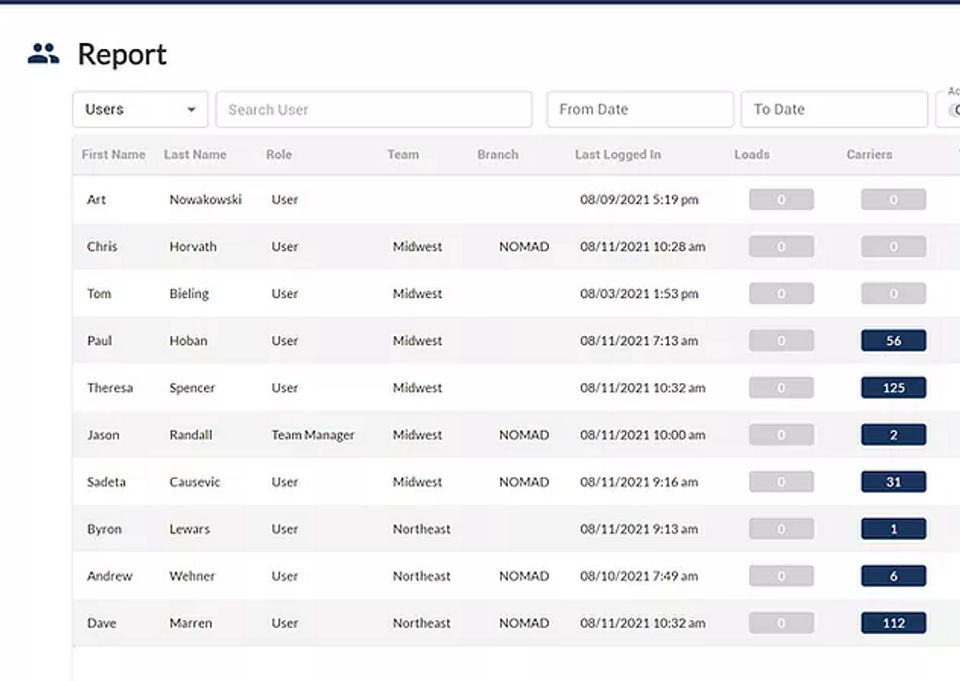960x681 pixels.
Task: Click Sadeta Causevic's 31 carriers badge
Action: tap(893, 482)
